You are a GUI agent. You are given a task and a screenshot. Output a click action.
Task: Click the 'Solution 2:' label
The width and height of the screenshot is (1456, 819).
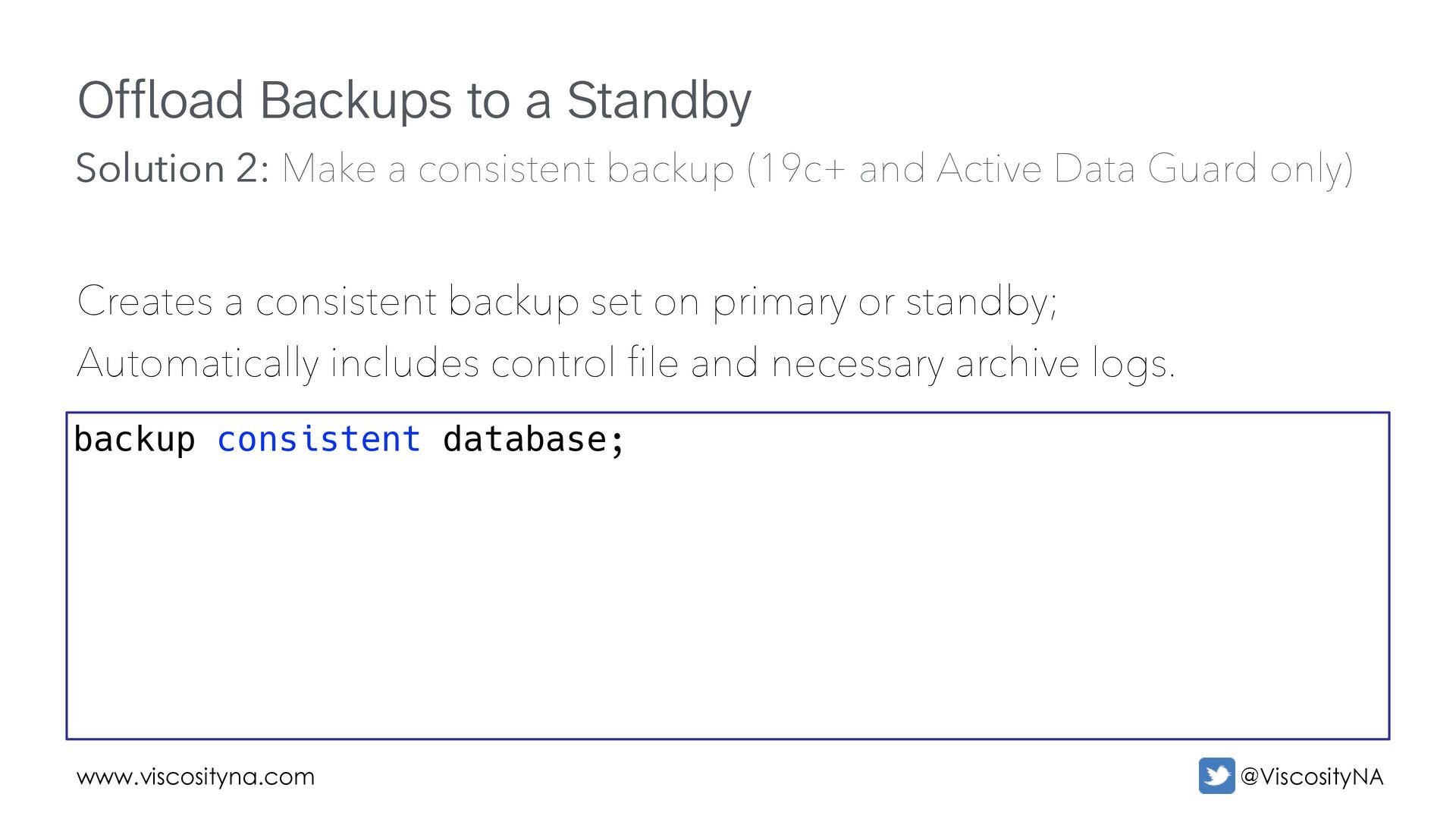pyautogui.click(x=172, y=168)
